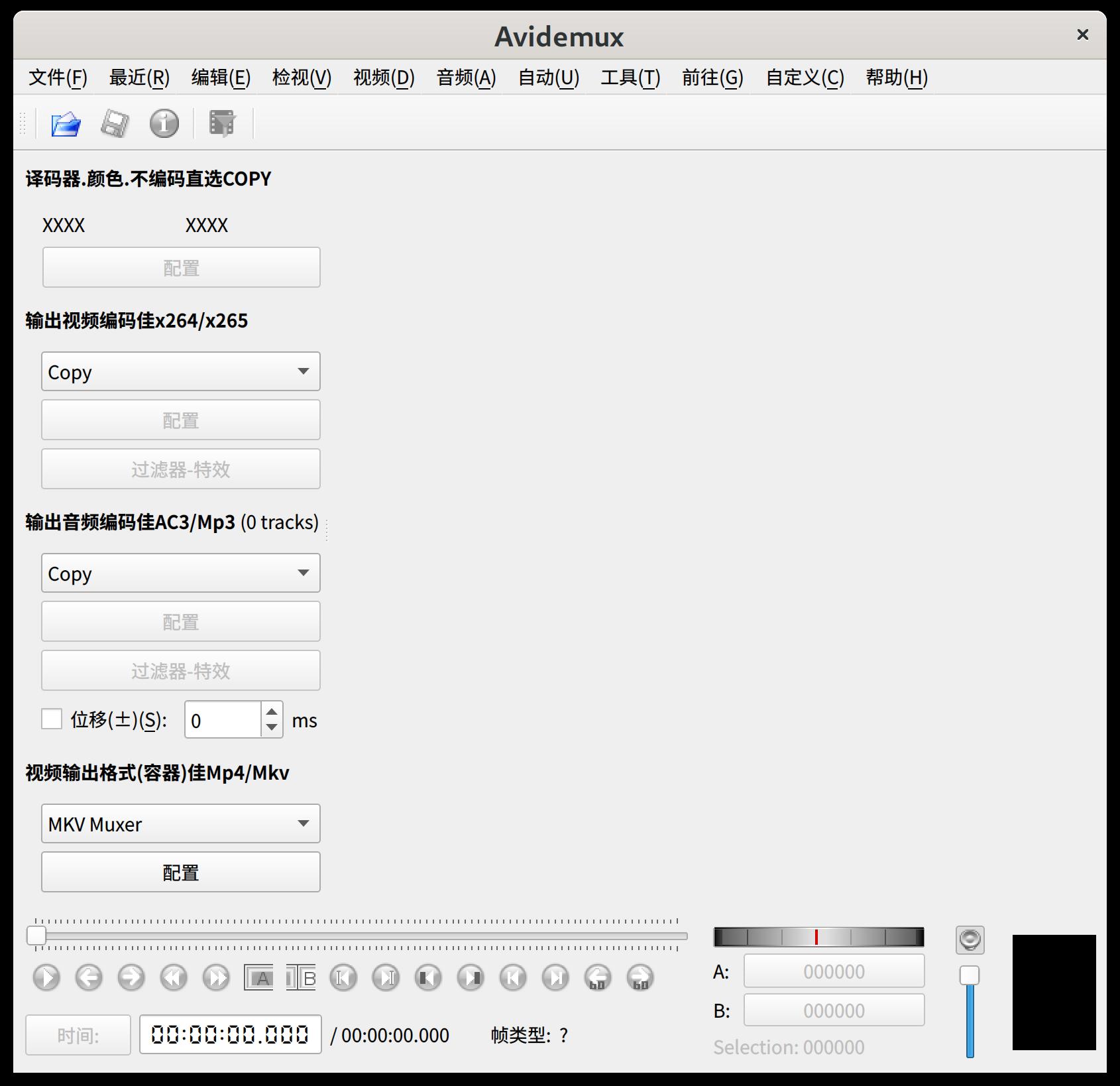Click the total duration / 00:00:00.000 text
Screen dimensions: 1120x1086
[x=390, y=1035]
